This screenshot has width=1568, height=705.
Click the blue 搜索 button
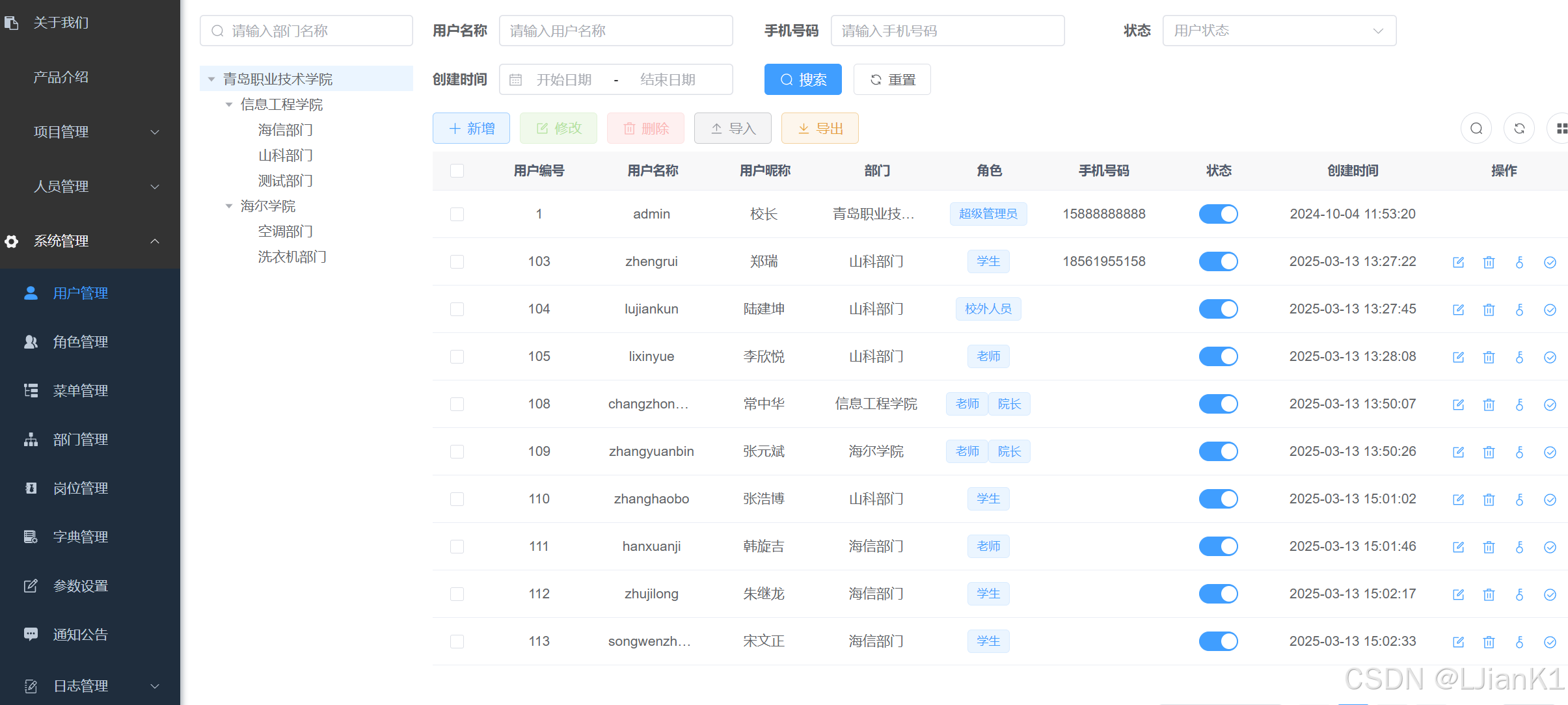tap(802, 80)
